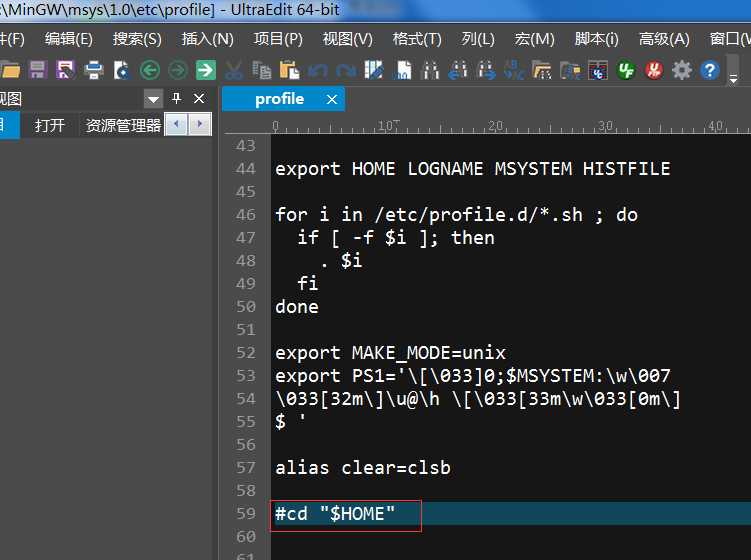
Task: Click the 'for i in /etc/profile.d/*.sh' line
Action: [x=456, y=215]
